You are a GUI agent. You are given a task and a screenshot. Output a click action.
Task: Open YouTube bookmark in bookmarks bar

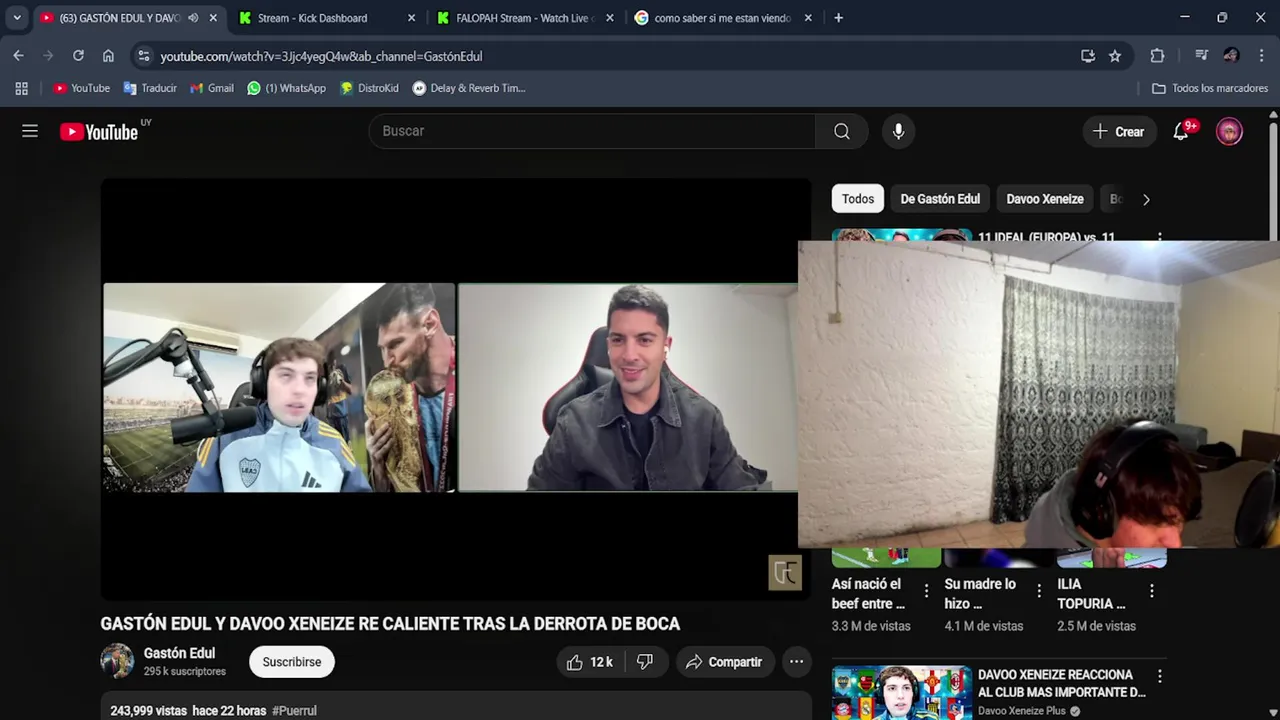(81, 88)
